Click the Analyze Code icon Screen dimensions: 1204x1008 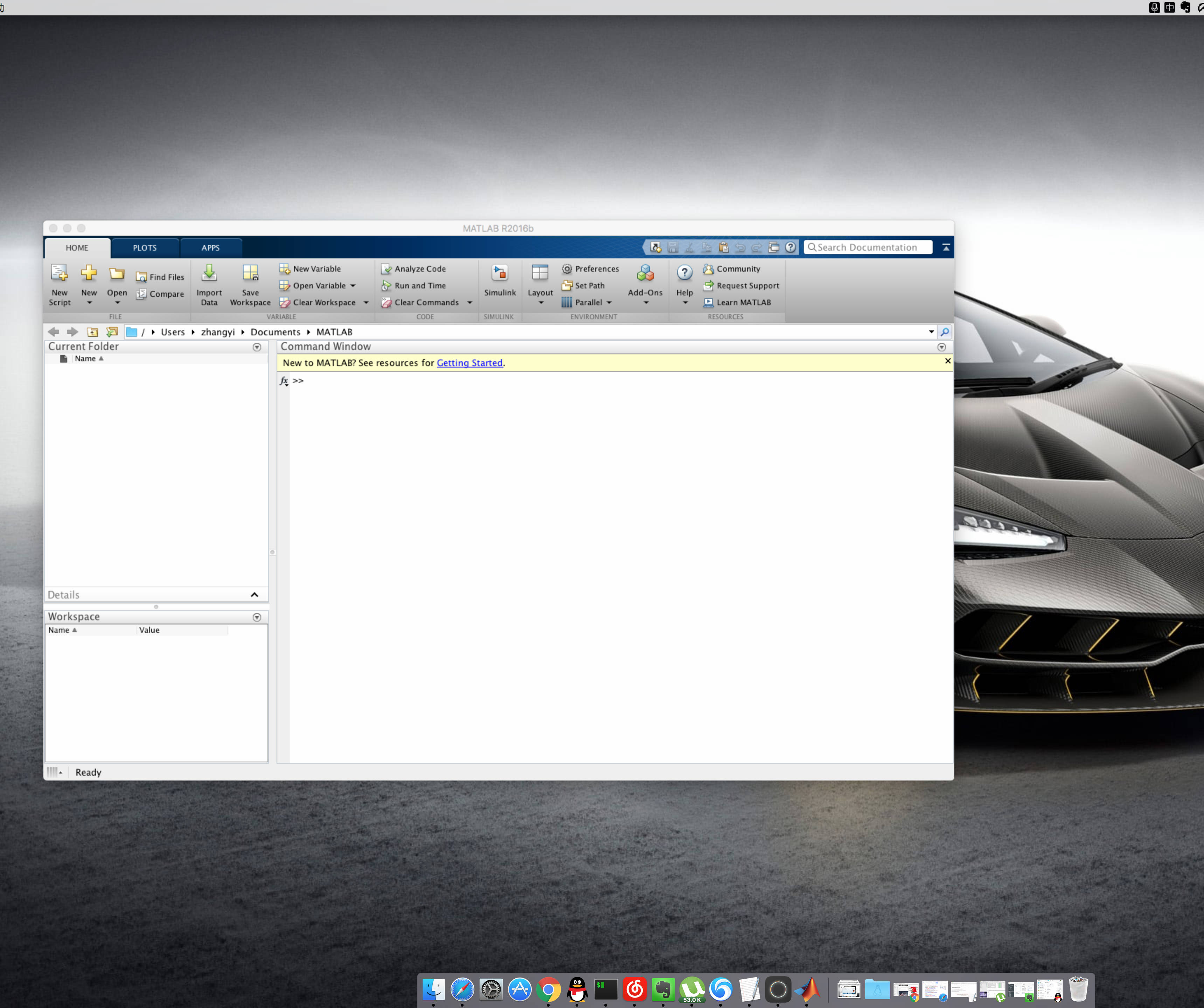(387, 269)
